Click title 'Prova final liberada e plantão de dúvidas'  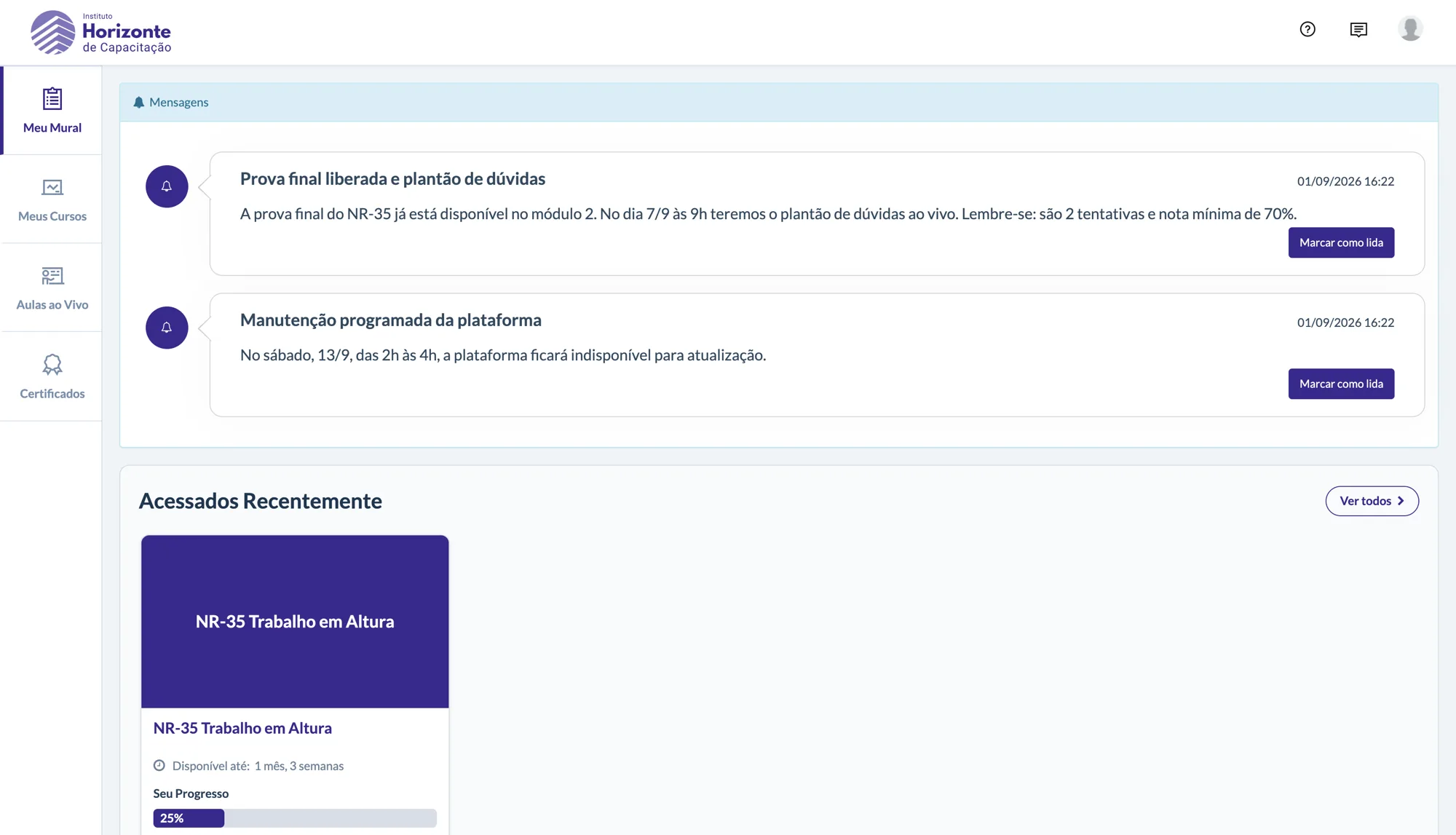click(392, 179)
